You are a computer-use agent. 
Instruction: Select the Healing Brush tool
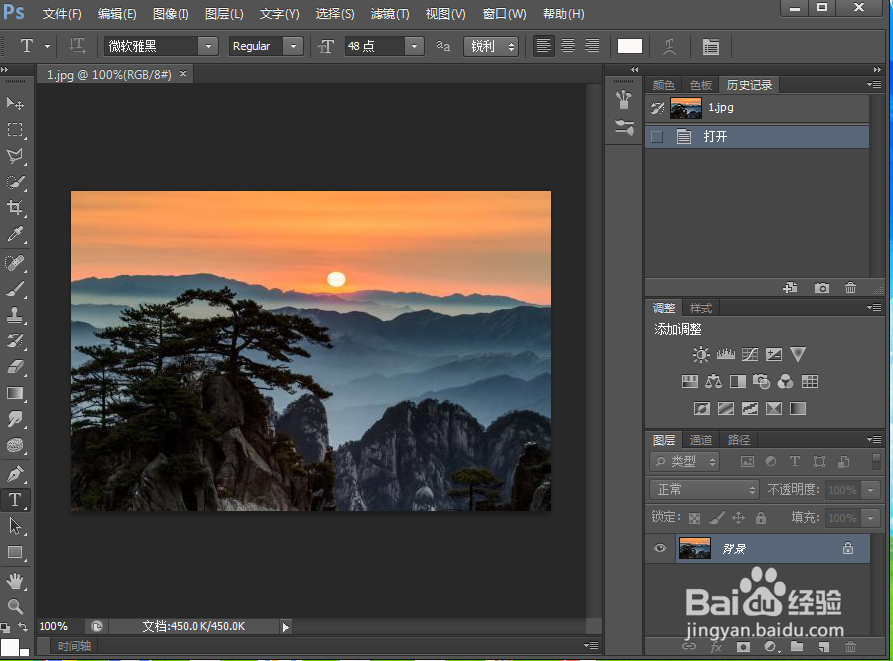(x=15, y=263)
